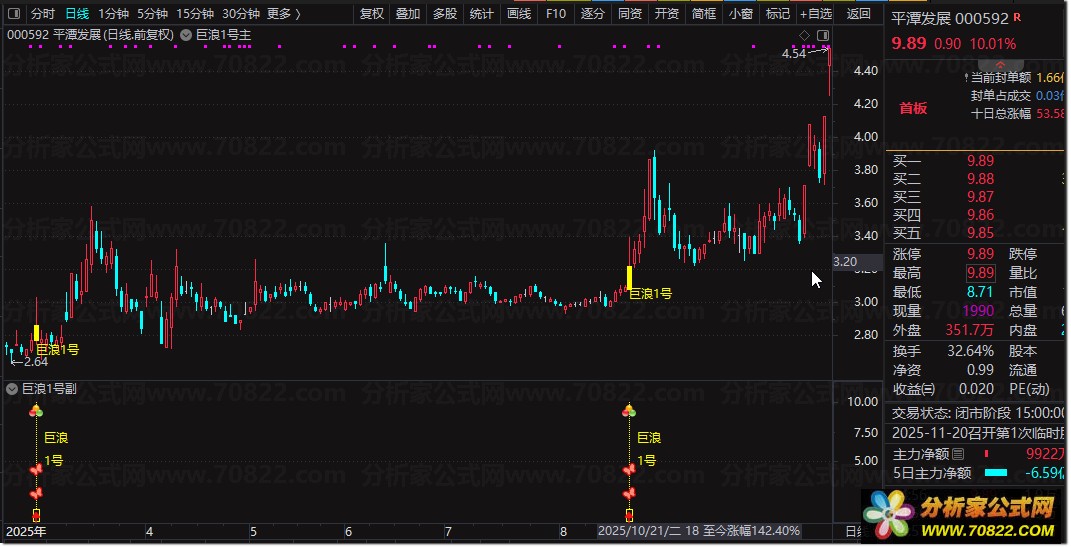Viewport: 1071px width, 547px height.
Task: Switch to the 5分钟 period
Action: [x=152, y=14]
